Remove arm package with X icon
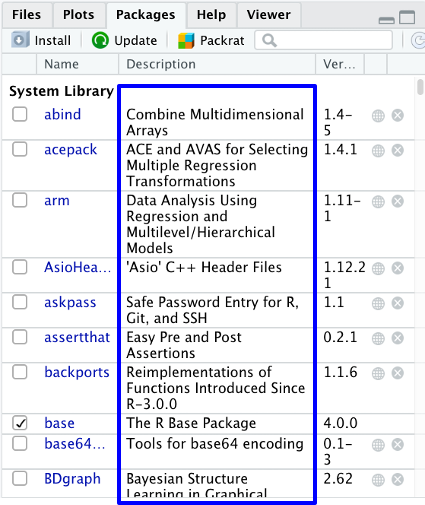The width and height of the screenshot is (425, 505). click(398, 201)
